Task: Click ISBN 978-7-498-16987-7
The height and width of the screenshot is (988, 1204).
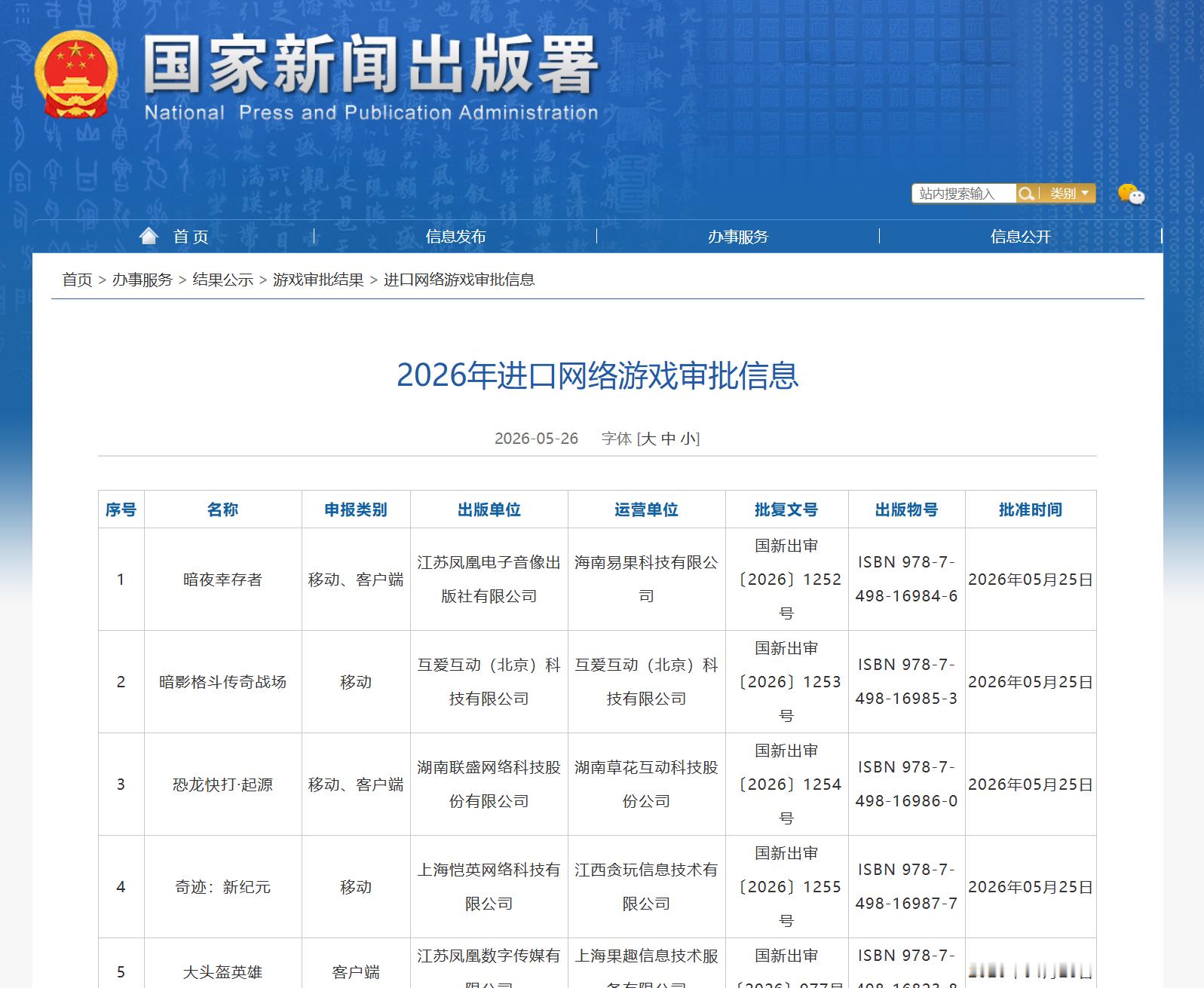Action: (x=906, y=887)
